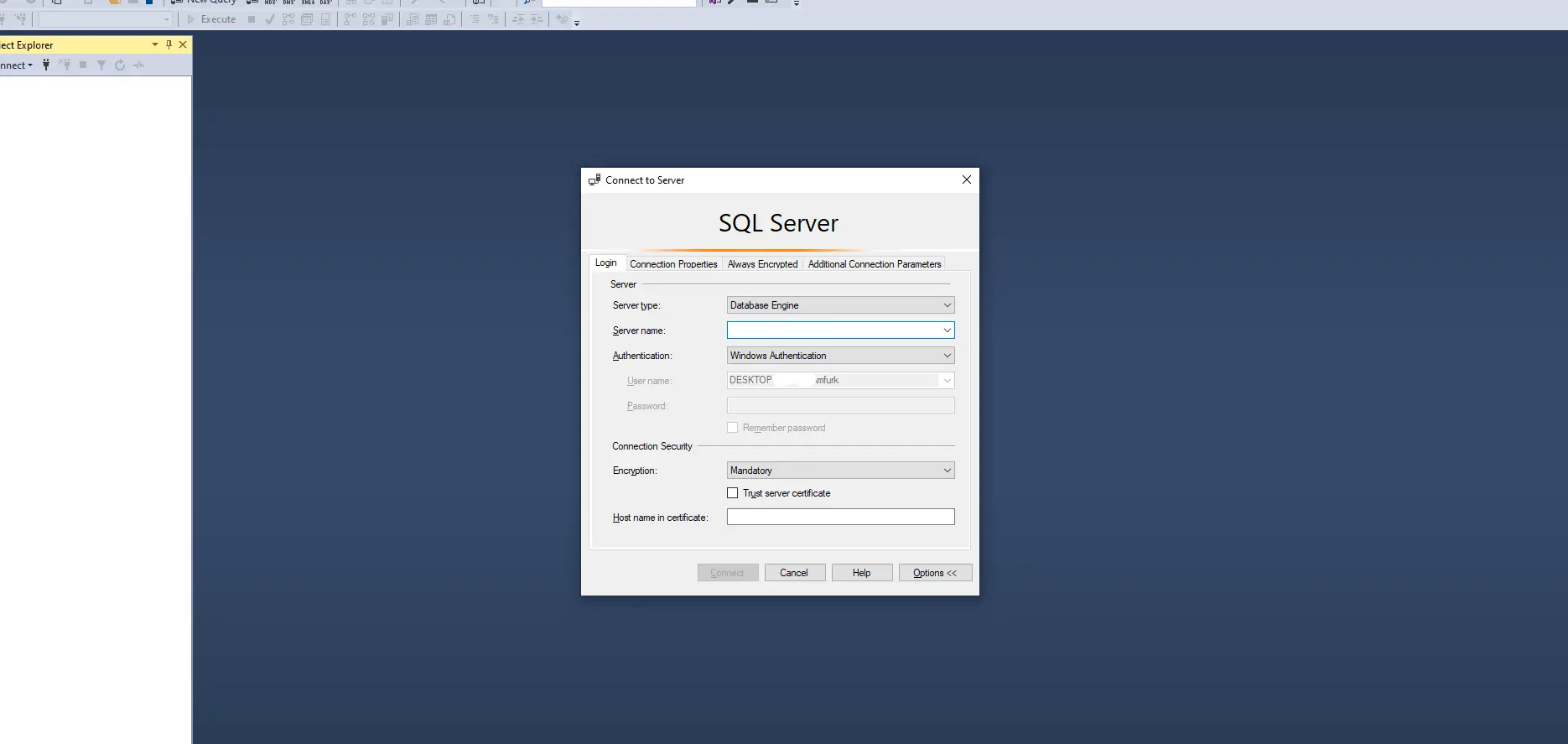Open Activity Monitor icon in Object Explorer

click(138, 65)
